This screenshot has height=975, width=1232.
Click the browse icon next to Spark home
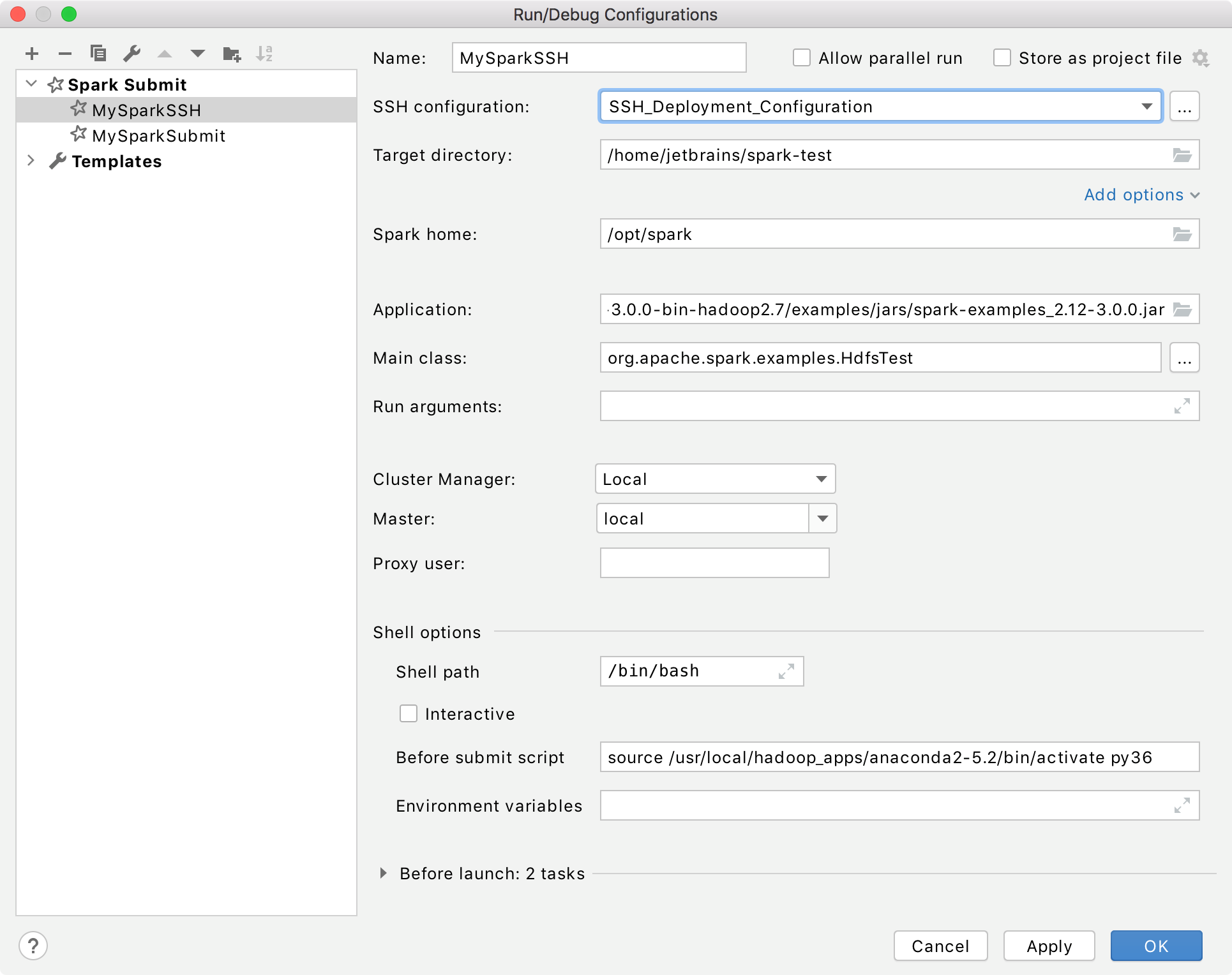(1183, 233)
